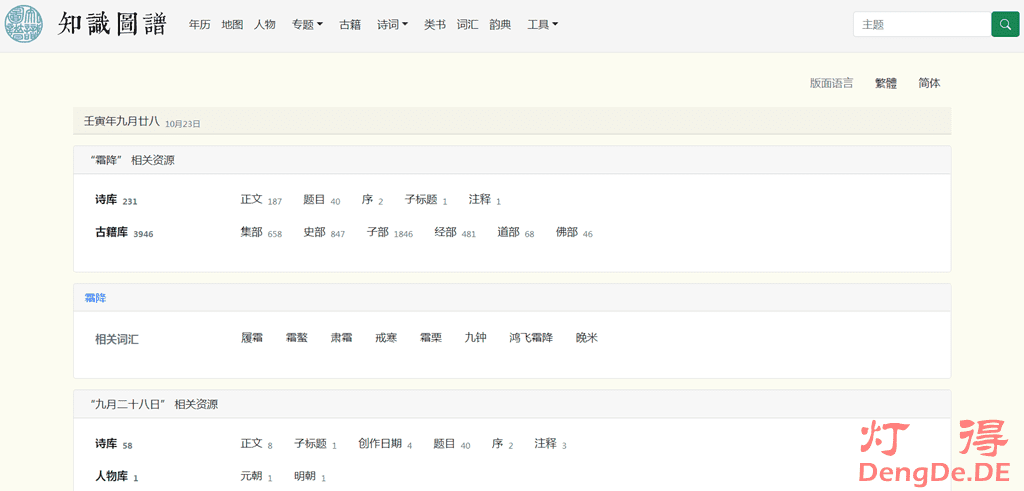1024x491 pixels.
Task: Open the 年历 menu item
Action: pyautogui.click(x=200, y=24)
